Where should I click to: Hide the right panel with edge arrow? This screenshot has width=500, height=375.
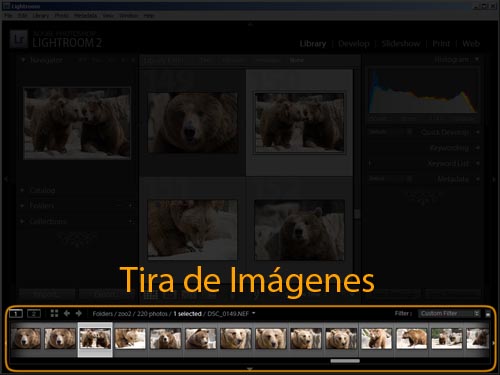coord(494,179)
